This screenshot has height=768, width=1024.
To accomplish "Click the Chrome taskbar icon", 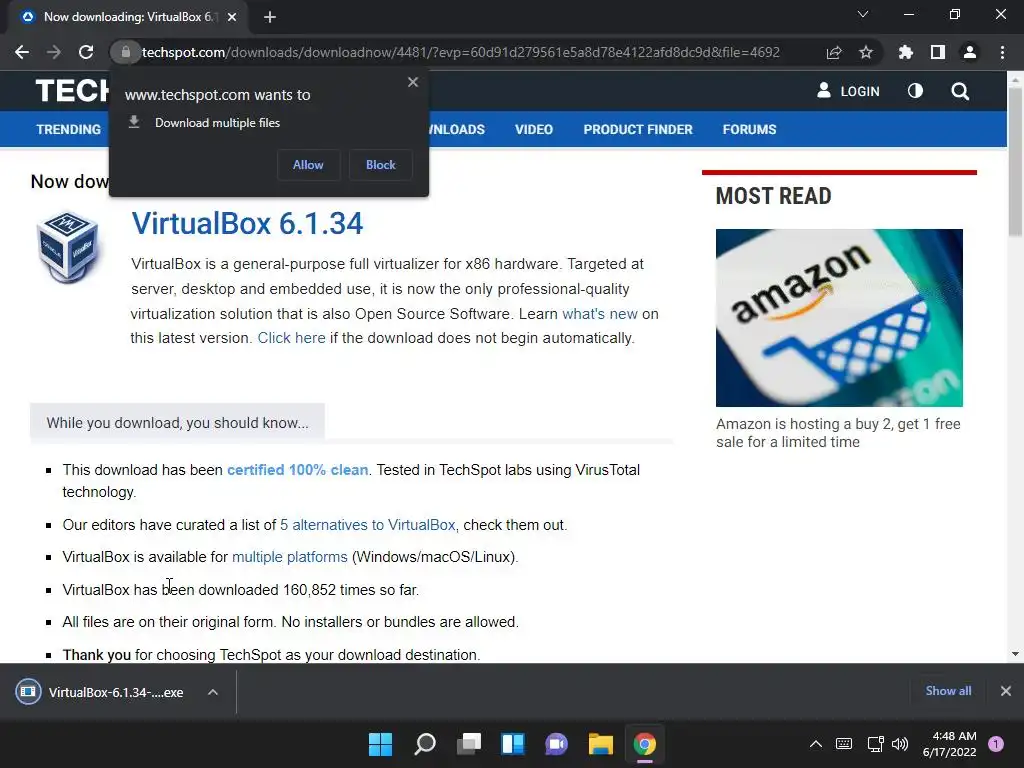I will point(645,744).
